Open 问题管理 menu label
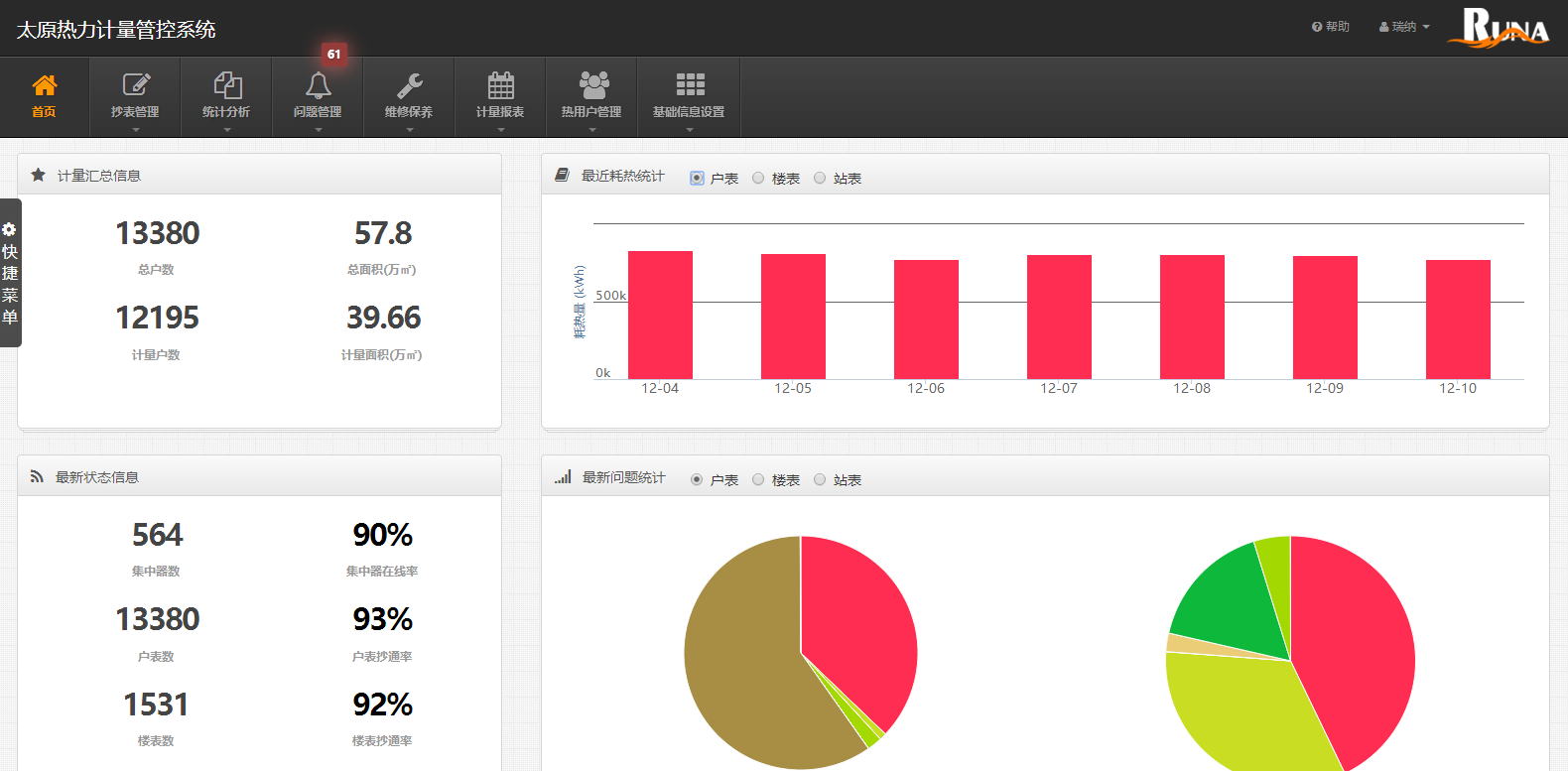 318,112
